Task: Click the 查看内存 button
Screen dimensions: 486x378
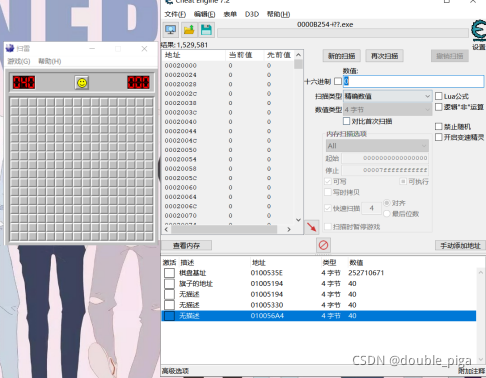Action: (x=186, y=246)
